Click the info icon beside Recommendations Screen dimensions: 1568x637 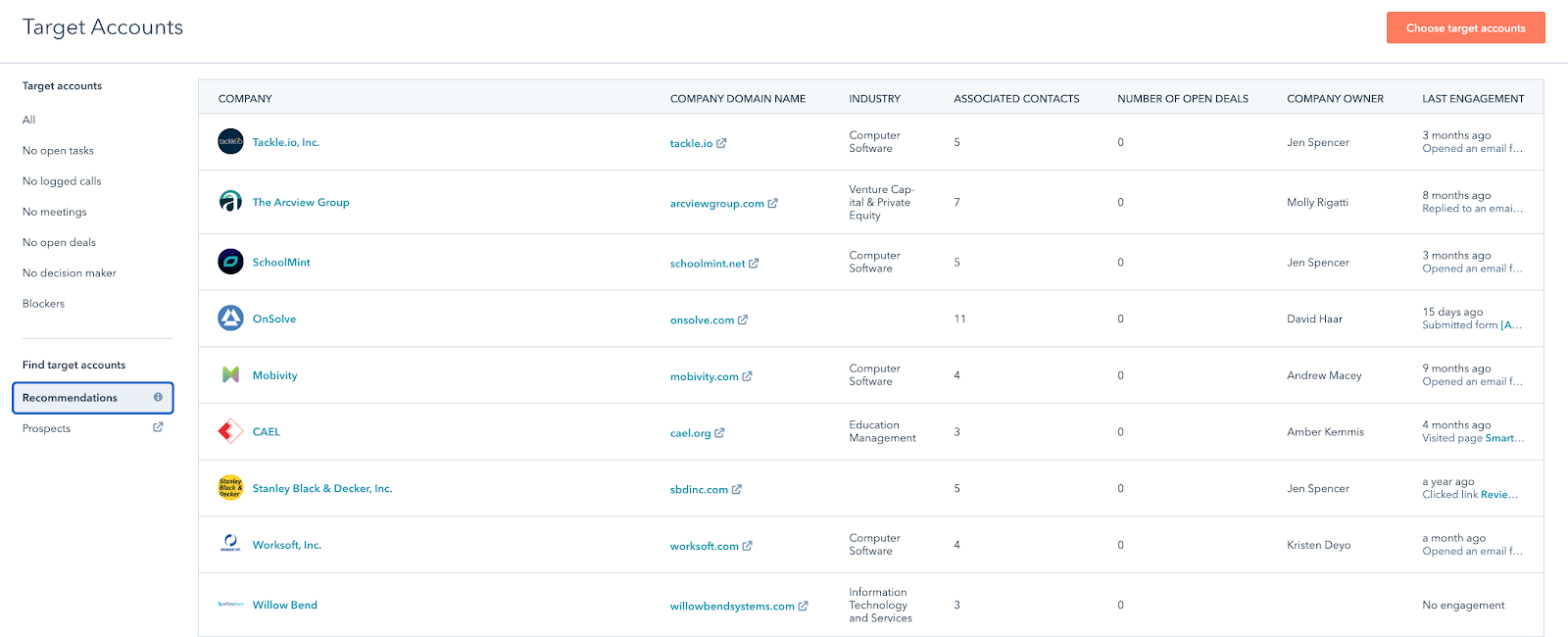coord(158,397)
